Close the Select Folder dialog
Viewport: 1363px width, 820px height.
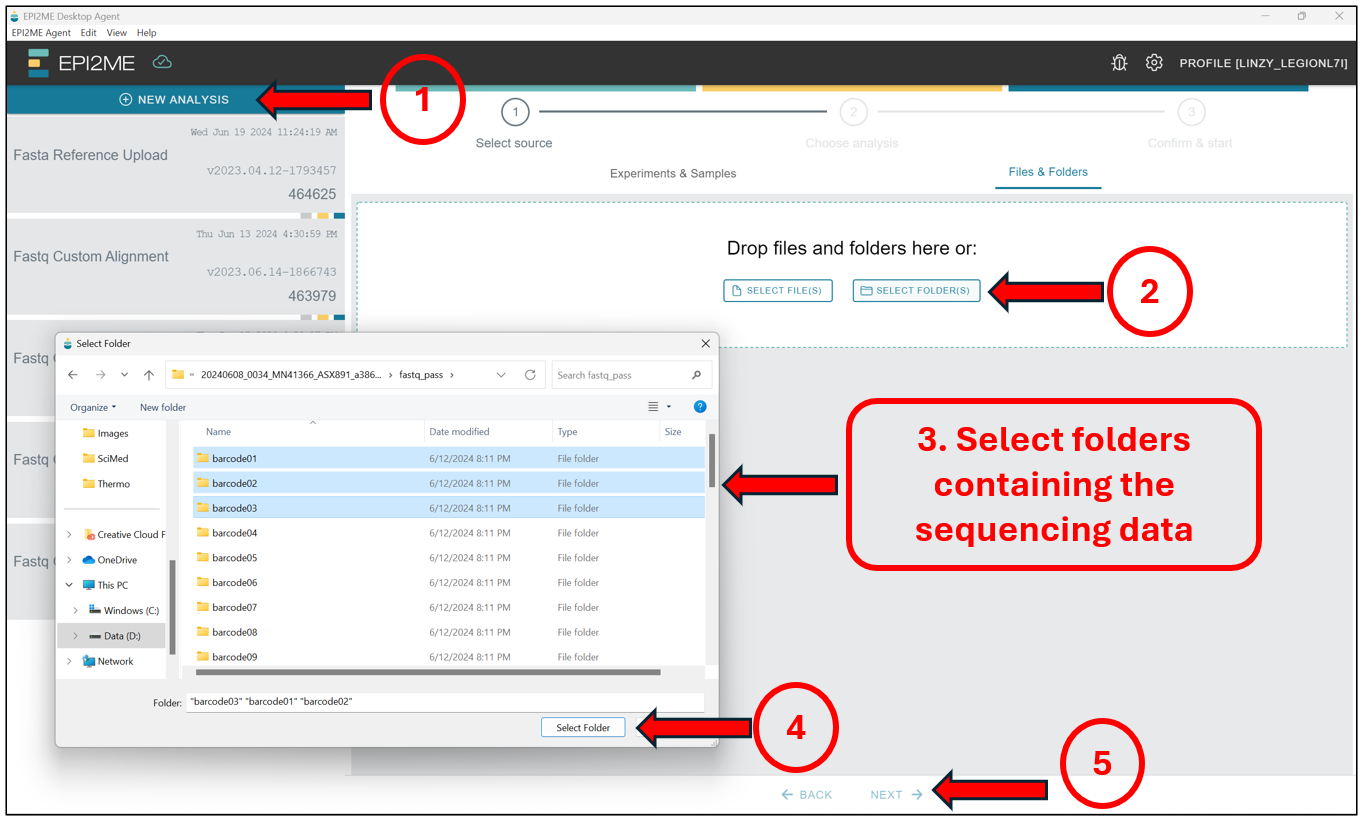pos(706,343)
